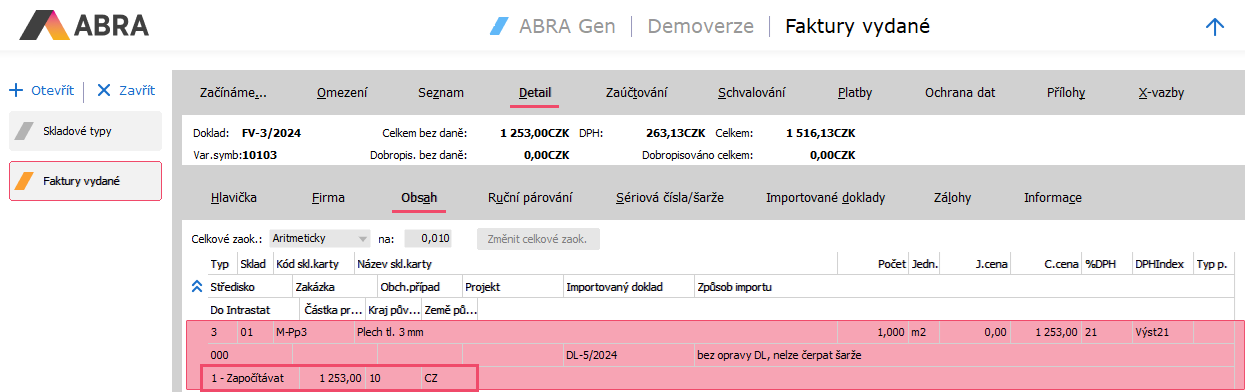This screenshot has height=392, width=1245.
Task: Select the Plech tl. 3 mm row
Action: (x=716, y=331)
